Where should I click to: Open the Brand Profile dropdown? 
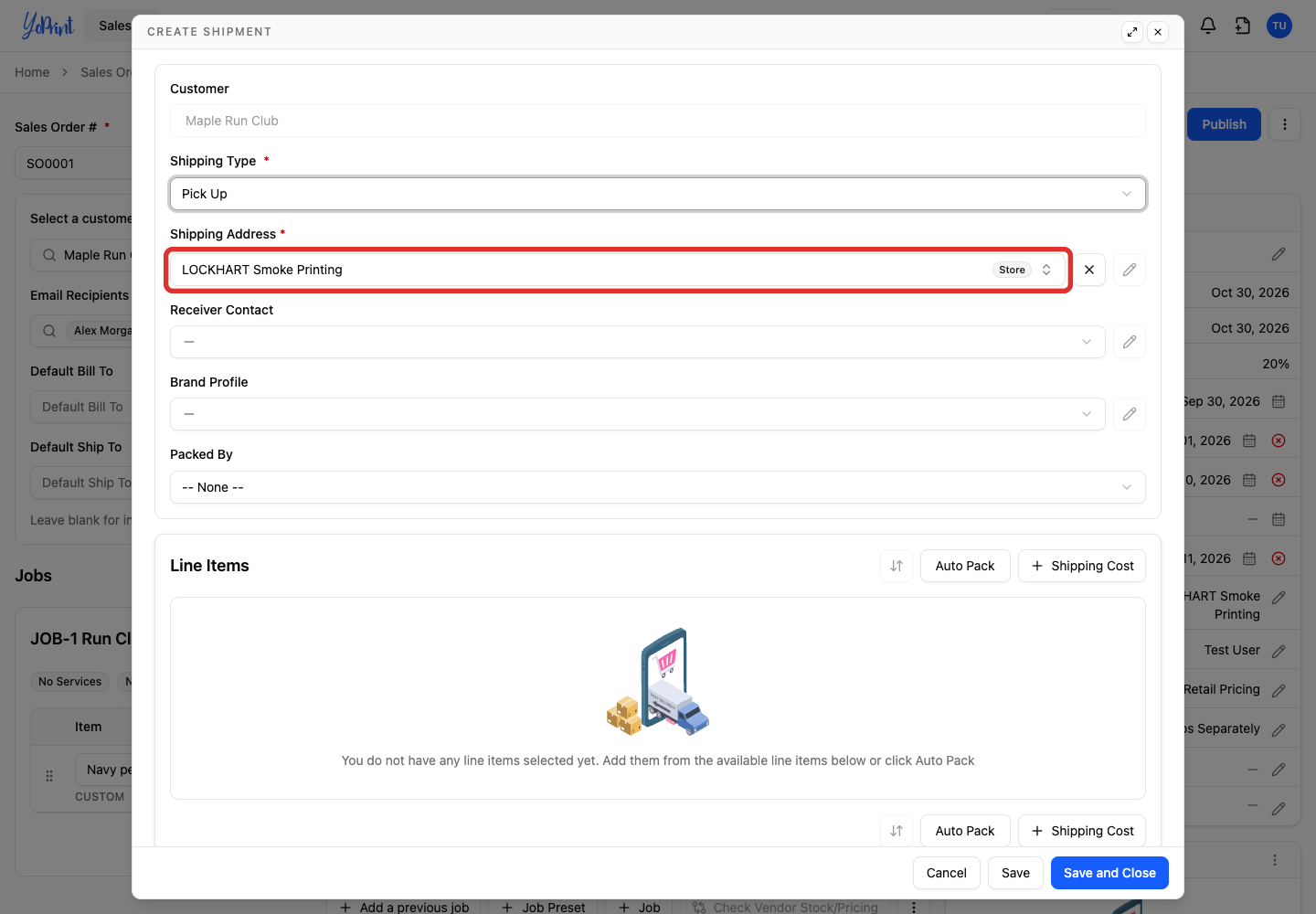(638, 414)
